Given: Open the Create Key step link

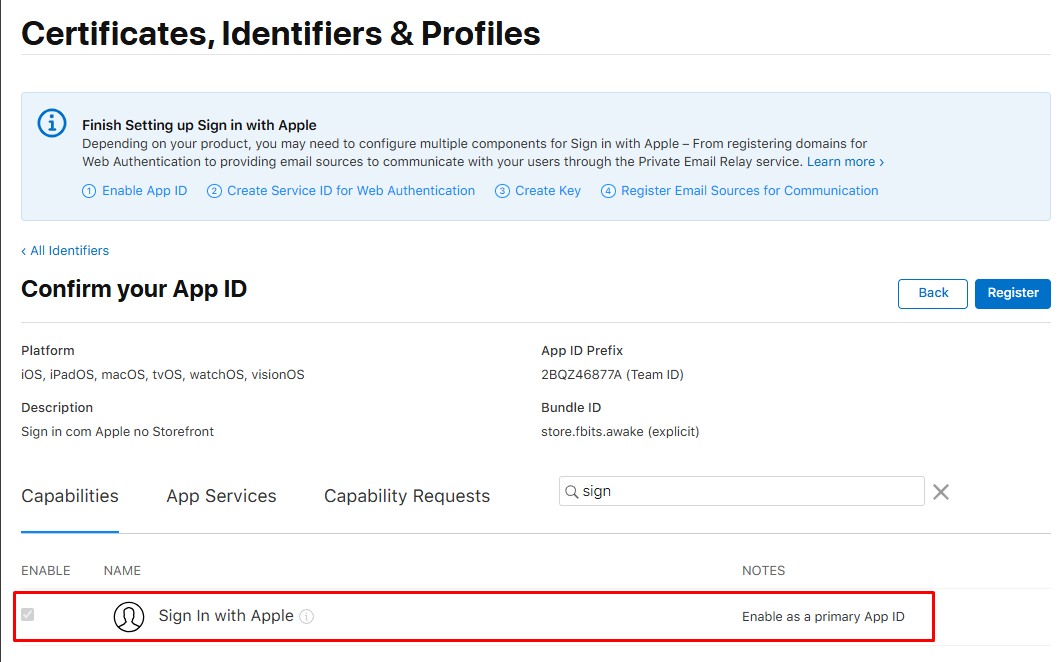Looking at the screenshot, I should pyautogui.click(x=538, y=191).
